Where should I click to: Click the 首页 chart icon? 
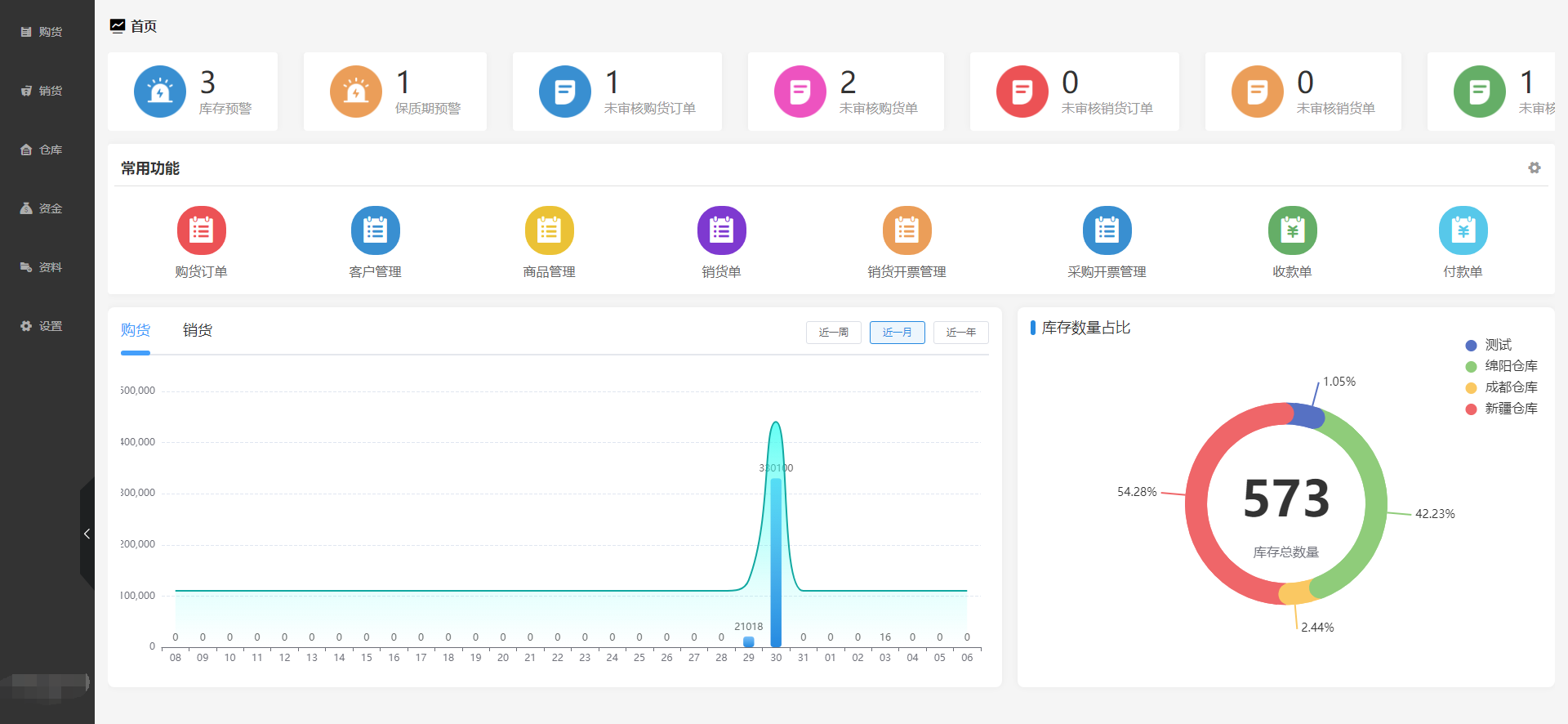(x=118, y=26)
